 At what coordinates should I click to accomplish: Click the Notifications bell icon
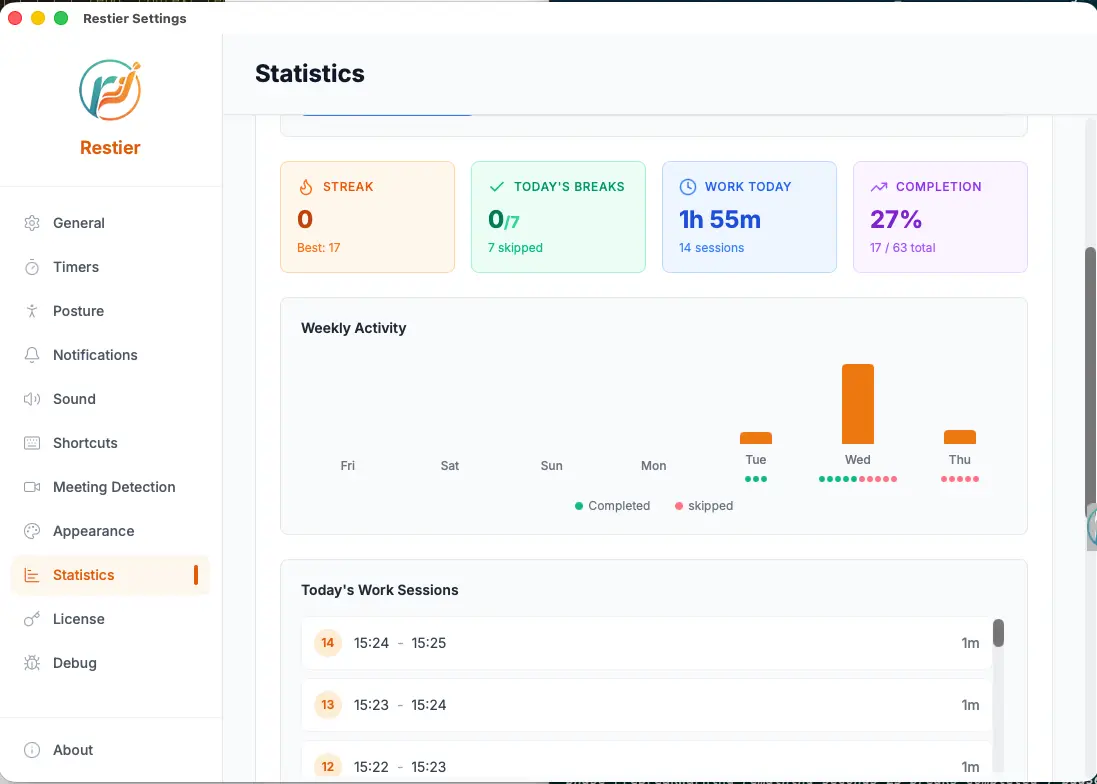point(32,355)
